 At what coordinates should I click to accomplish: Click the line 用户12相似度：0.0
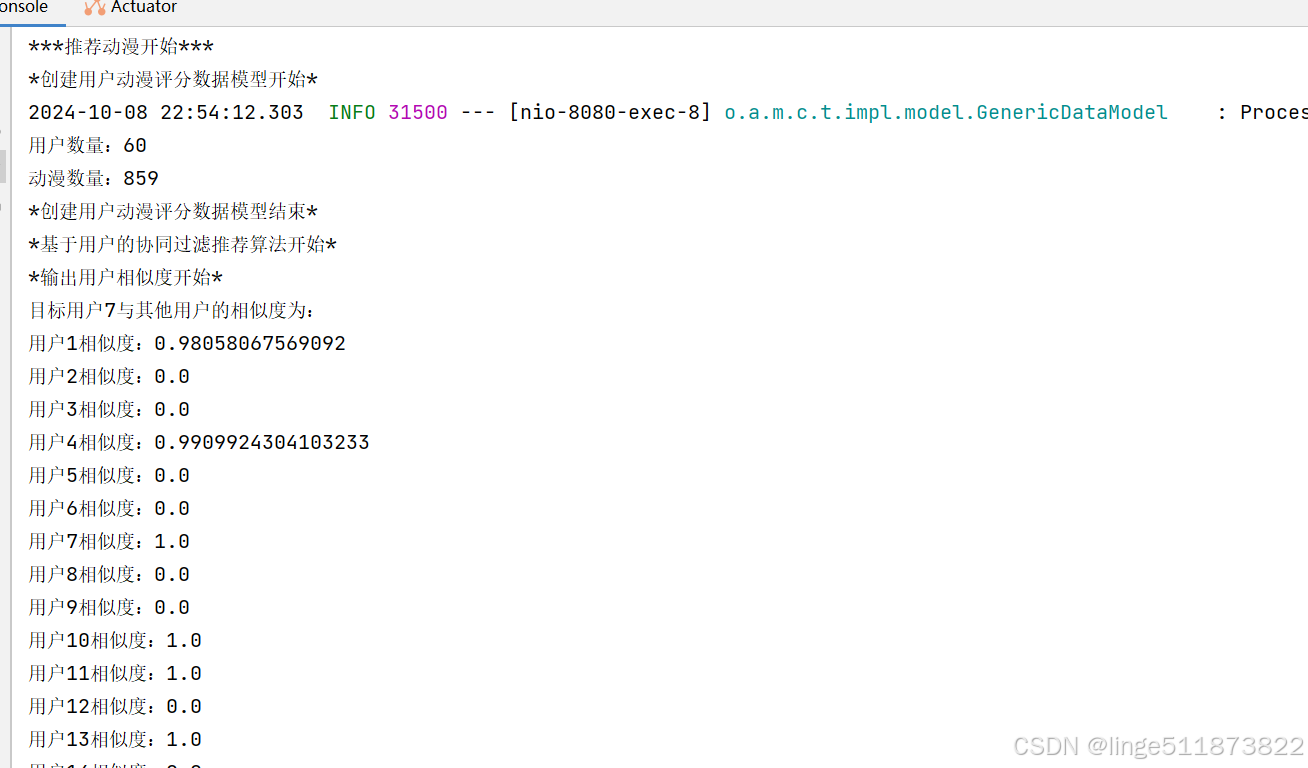[x=115, y=707]
